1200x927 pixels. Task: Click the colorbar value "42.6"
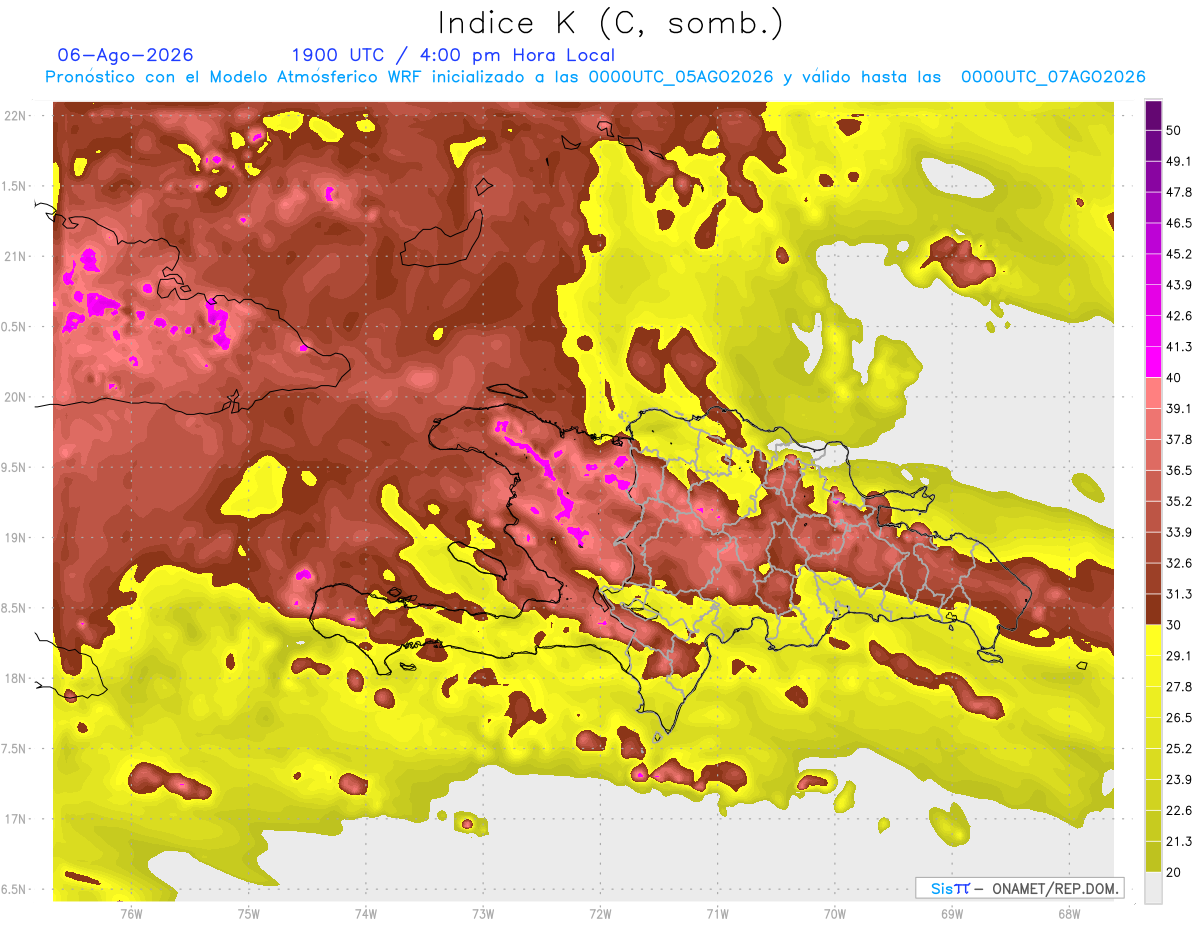1177,316
